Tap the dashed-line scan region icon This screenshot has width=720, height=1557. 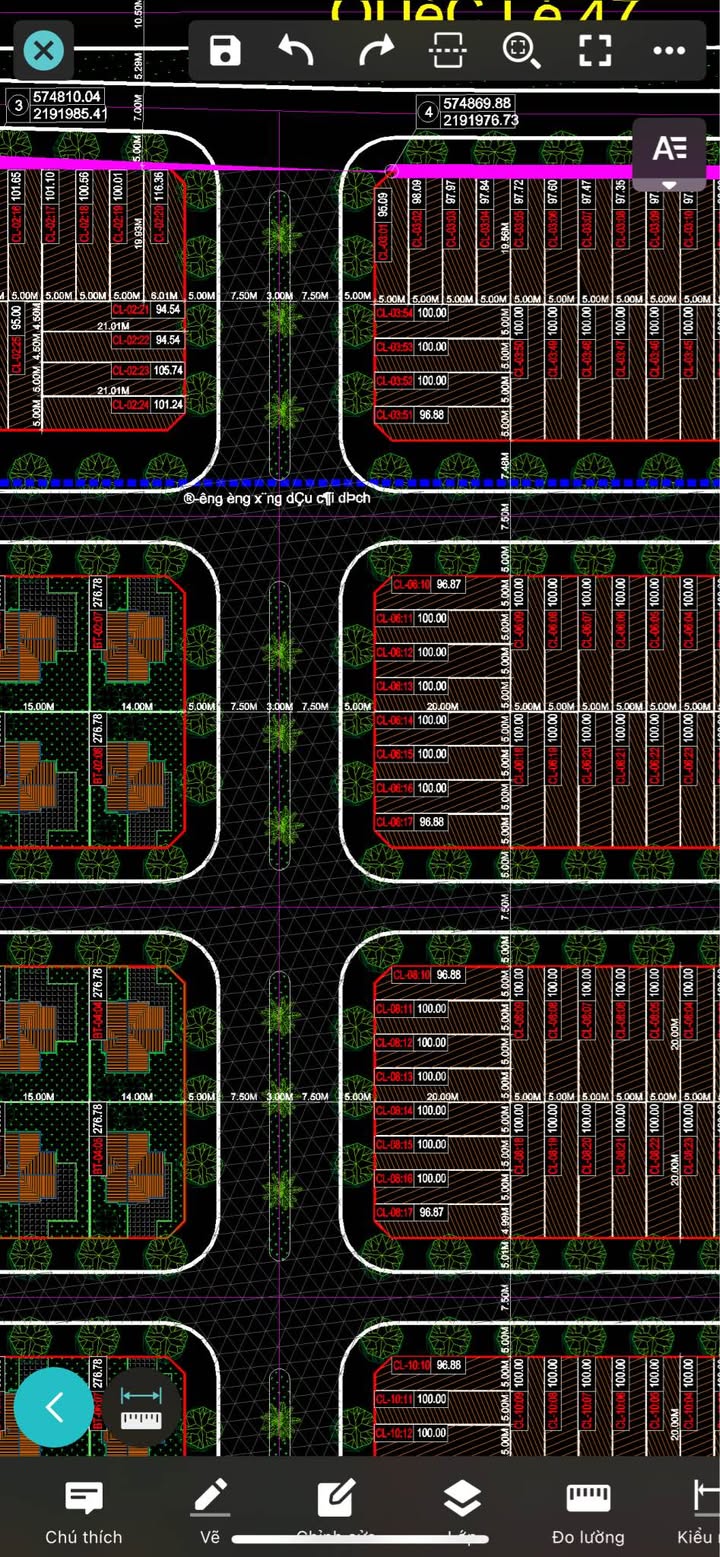447,50
